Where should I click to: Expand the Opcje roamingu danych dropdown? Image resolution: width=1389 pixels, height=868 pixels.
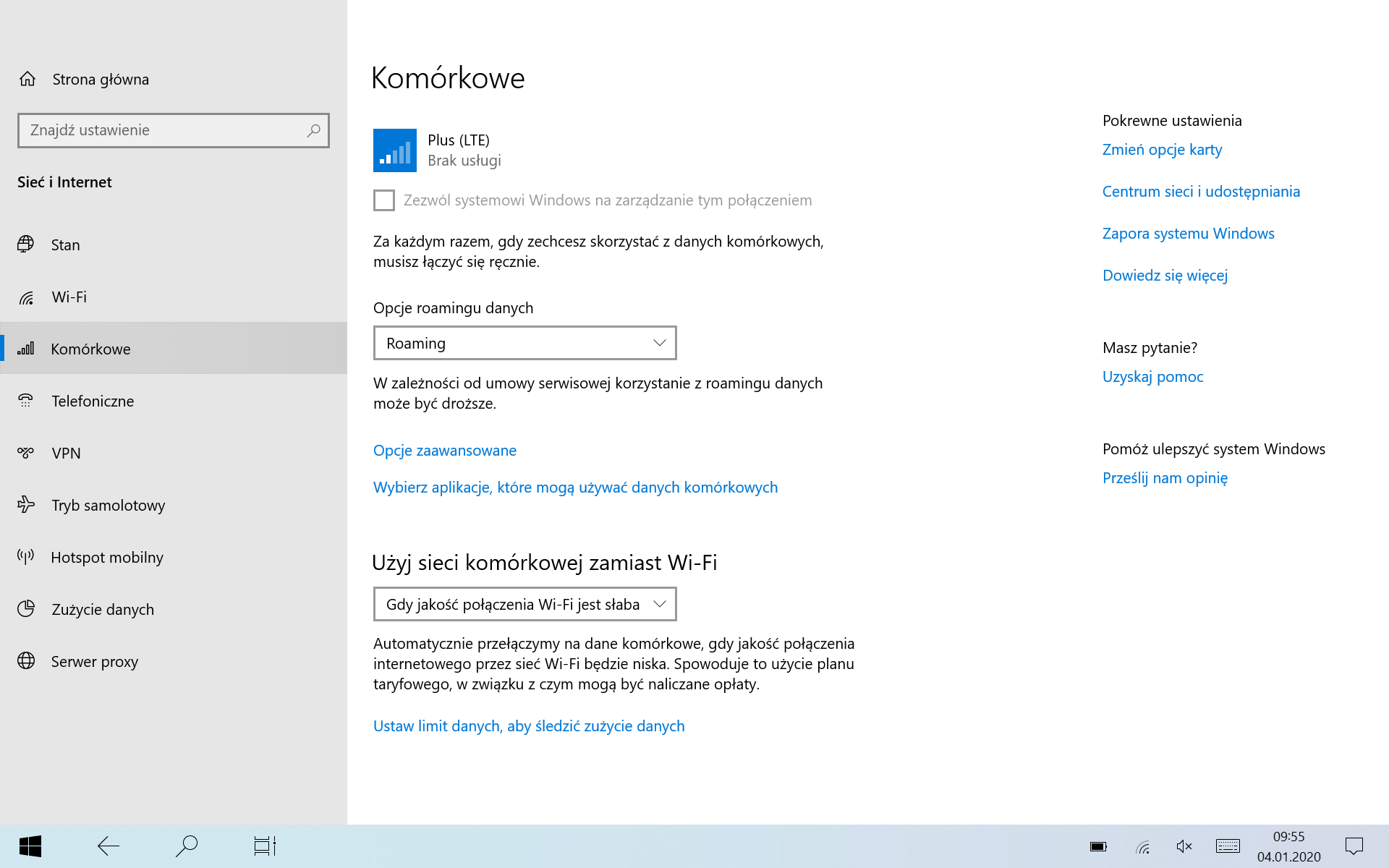point(524,343)
